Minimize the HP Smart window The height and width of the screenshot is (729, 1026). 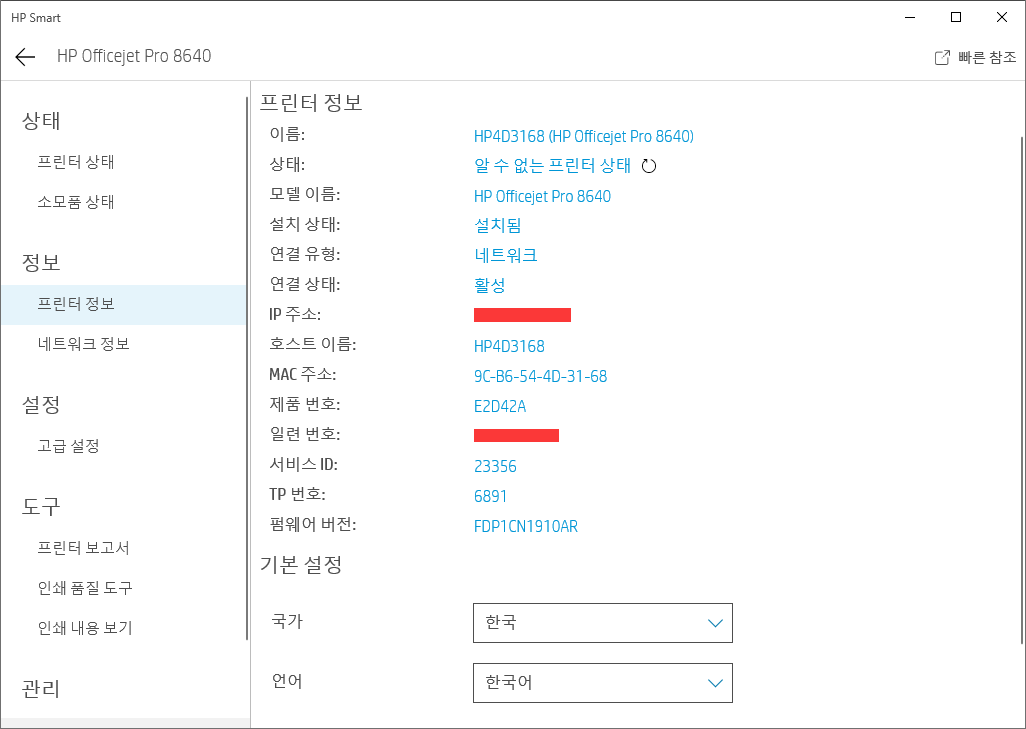pyautogui.click(x=910, y=18)
